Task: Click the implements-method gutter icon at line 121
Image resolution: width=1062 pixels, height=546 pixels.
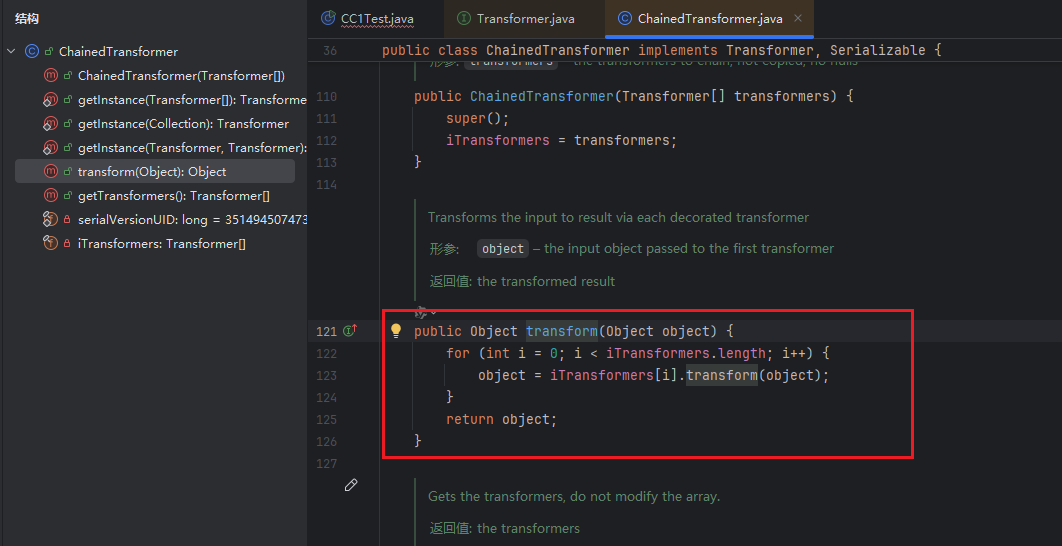Action: coord(350,331)
